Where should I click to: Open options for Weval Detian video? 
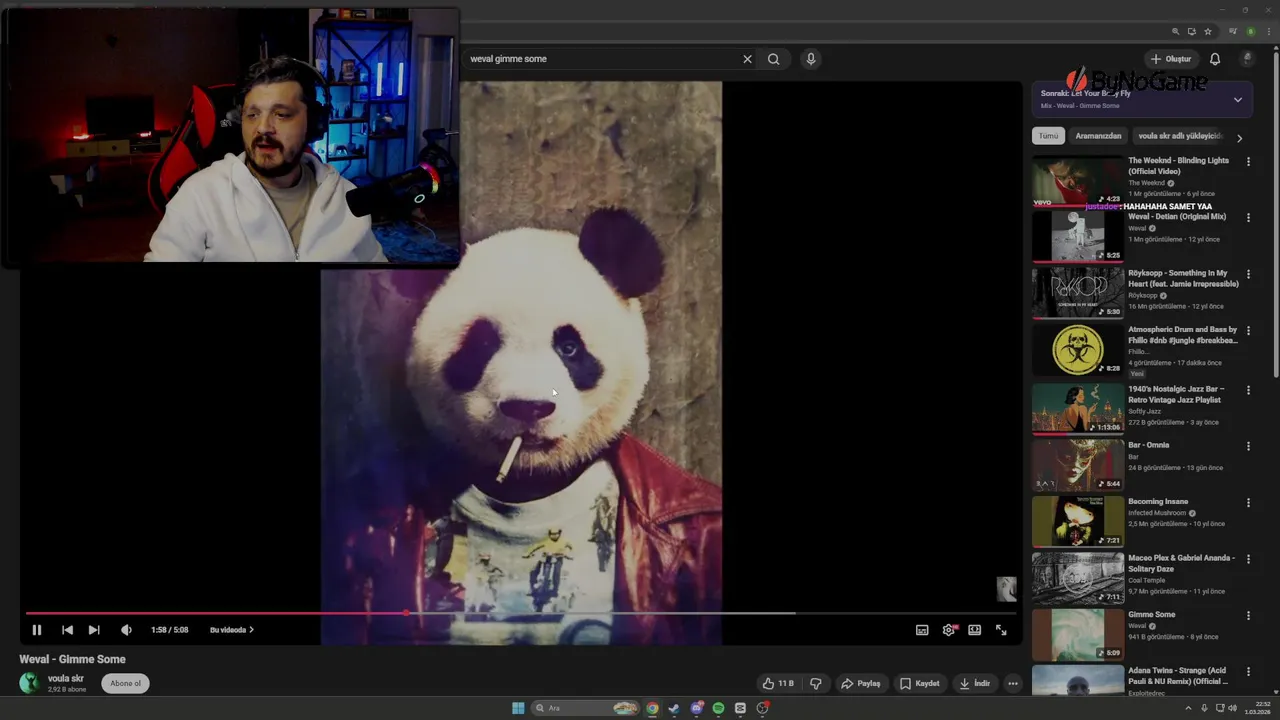click(1248, 217)
